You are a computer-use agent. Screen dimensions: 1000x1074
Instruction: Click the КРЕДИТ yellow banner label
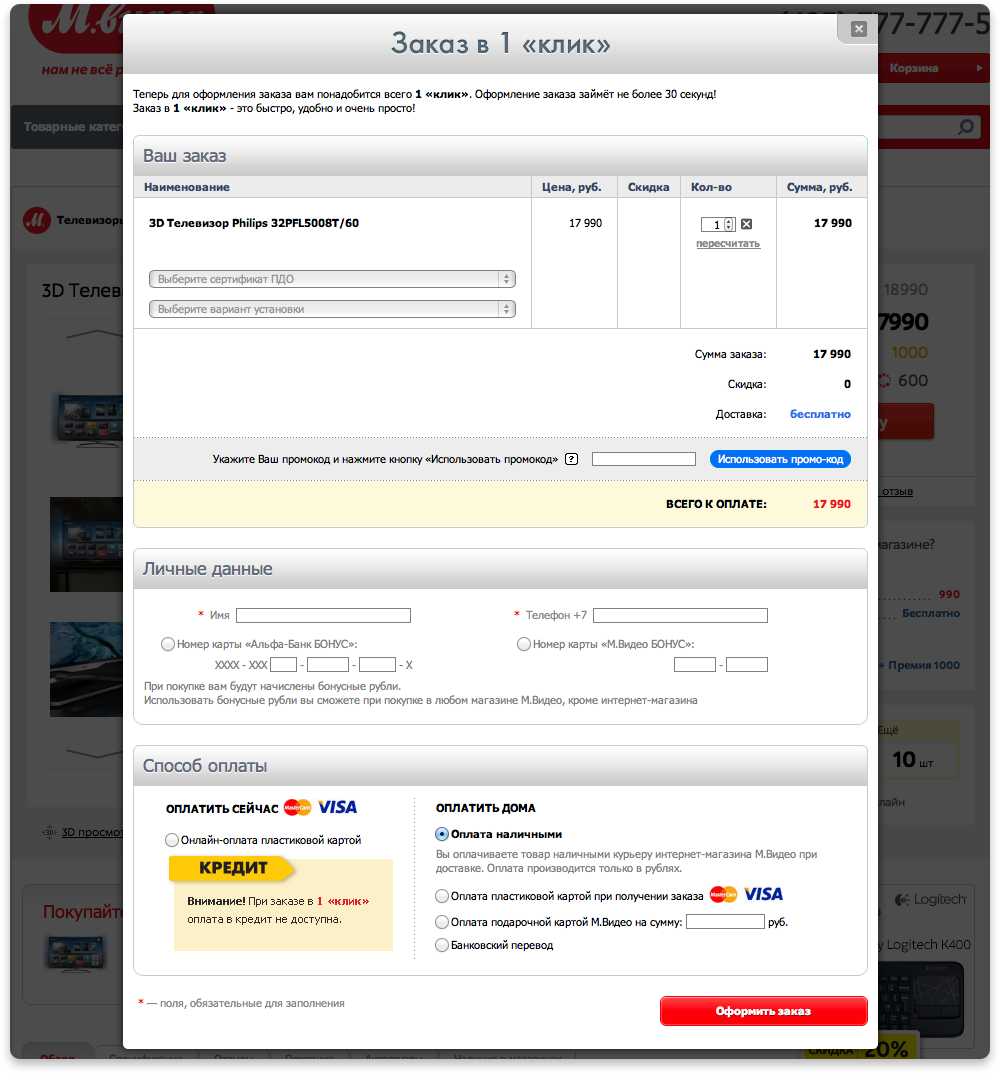tap(232, 868)
